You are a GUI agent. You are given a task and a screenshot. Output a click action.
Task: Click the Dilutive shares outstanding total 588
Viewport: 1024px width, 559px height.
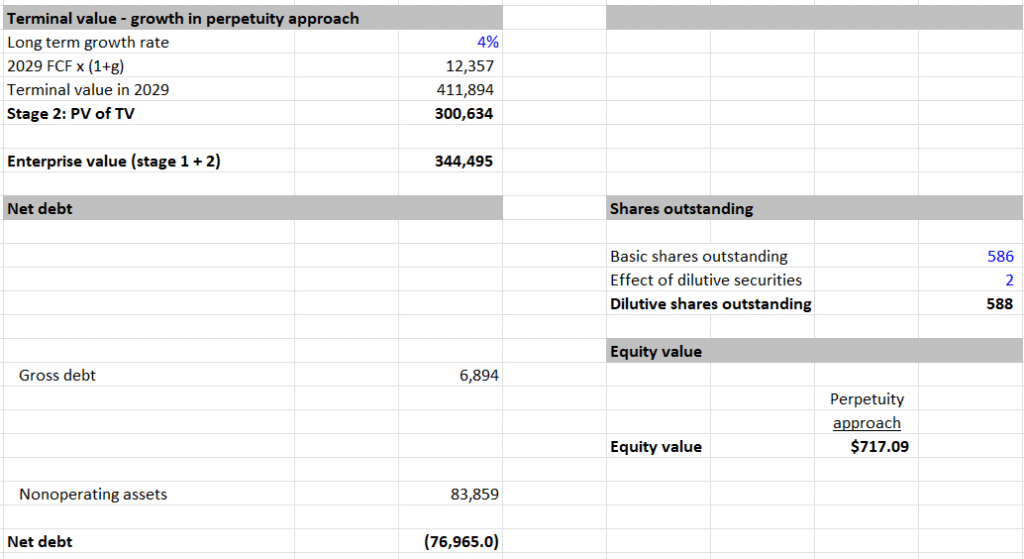[x=970, y=304]
